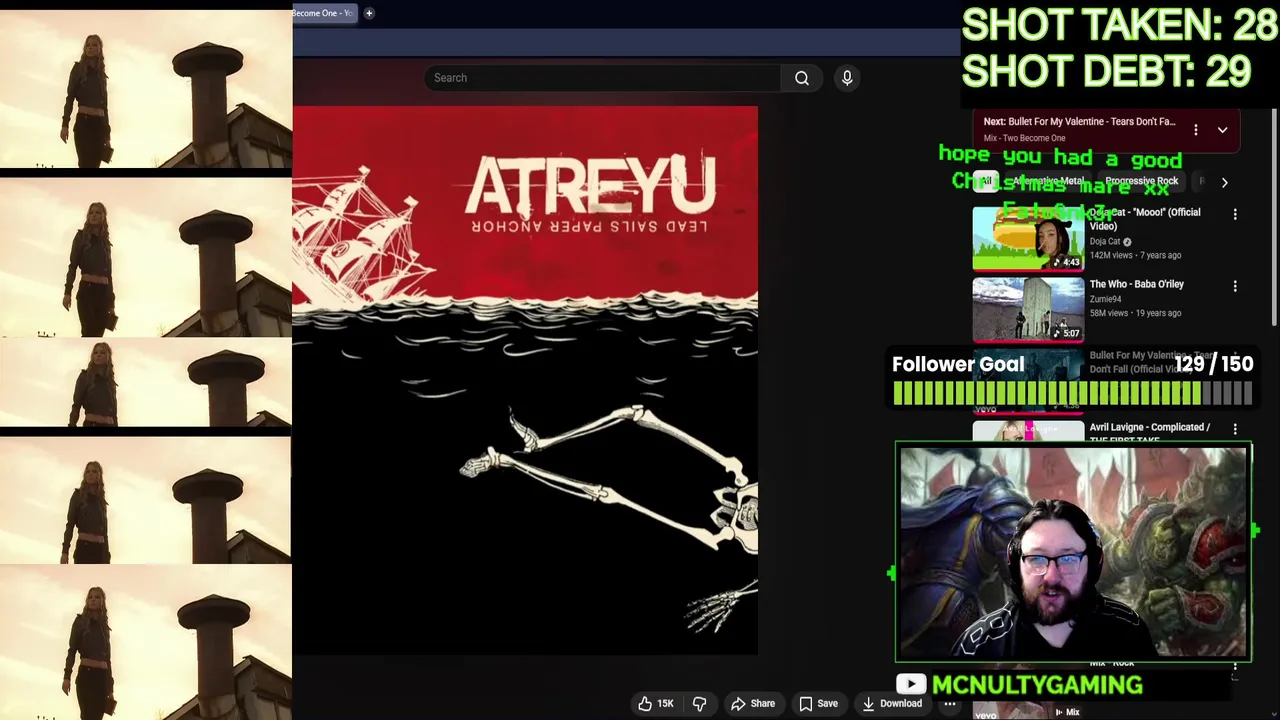This screenshot has width=1280, height=720.
Task: Click the Atreyu album art video player
Action: 525,380
